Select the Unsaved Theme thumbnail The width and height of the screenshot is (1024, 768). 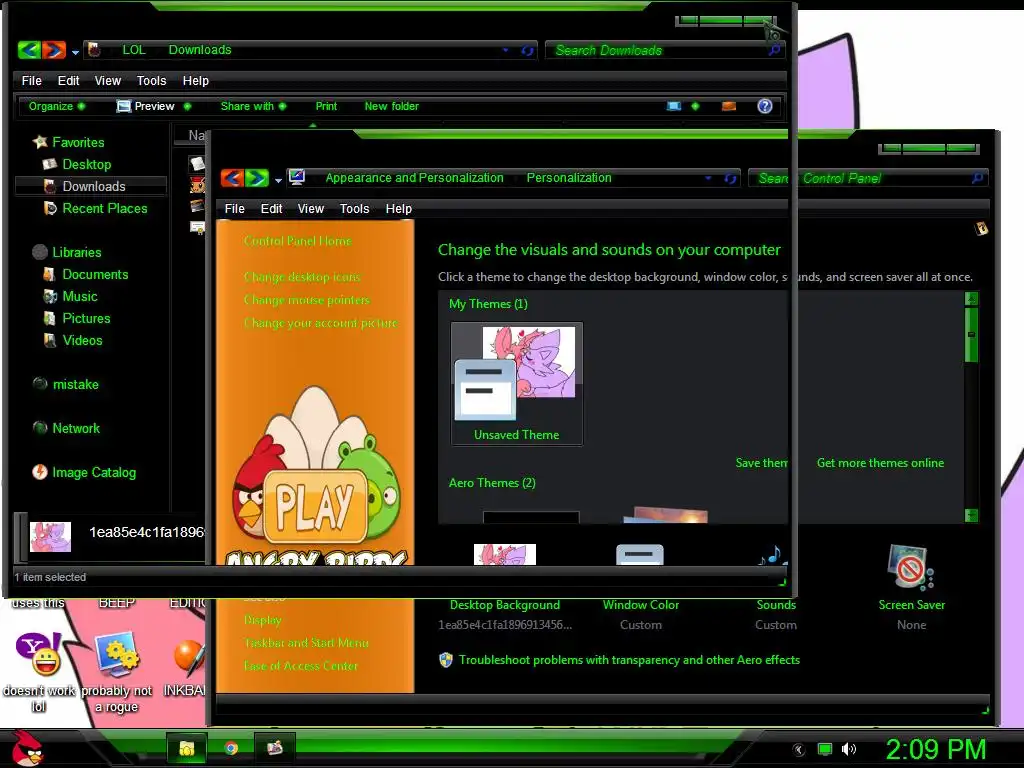pyautogui.click(x=517, y=383)
